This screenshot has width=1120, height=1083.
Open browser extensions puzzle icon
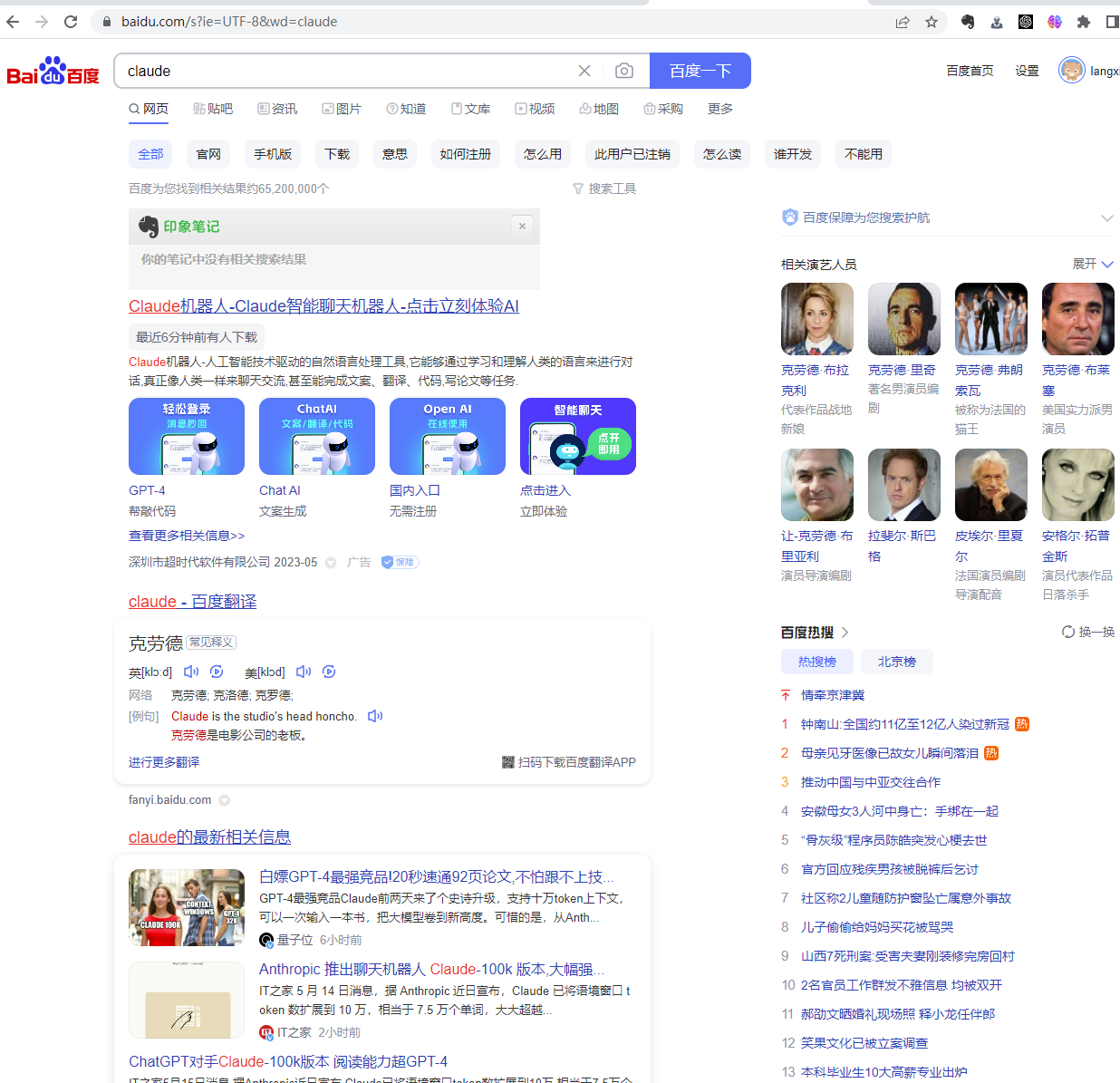pyautogui.click(x=1084, y=22)
